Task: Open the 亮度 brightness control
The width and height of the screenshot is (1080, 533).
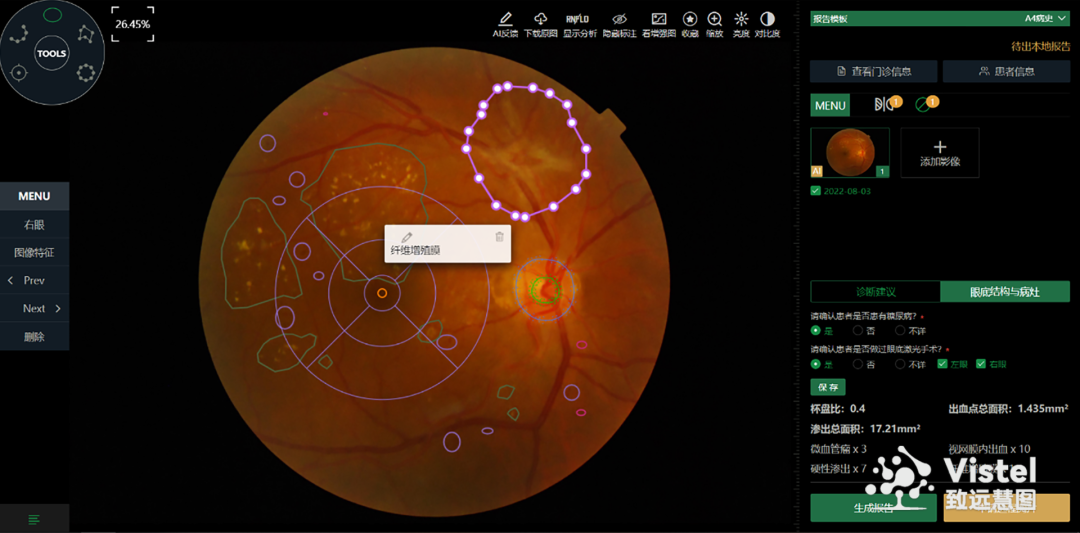Action: [741, 19]
